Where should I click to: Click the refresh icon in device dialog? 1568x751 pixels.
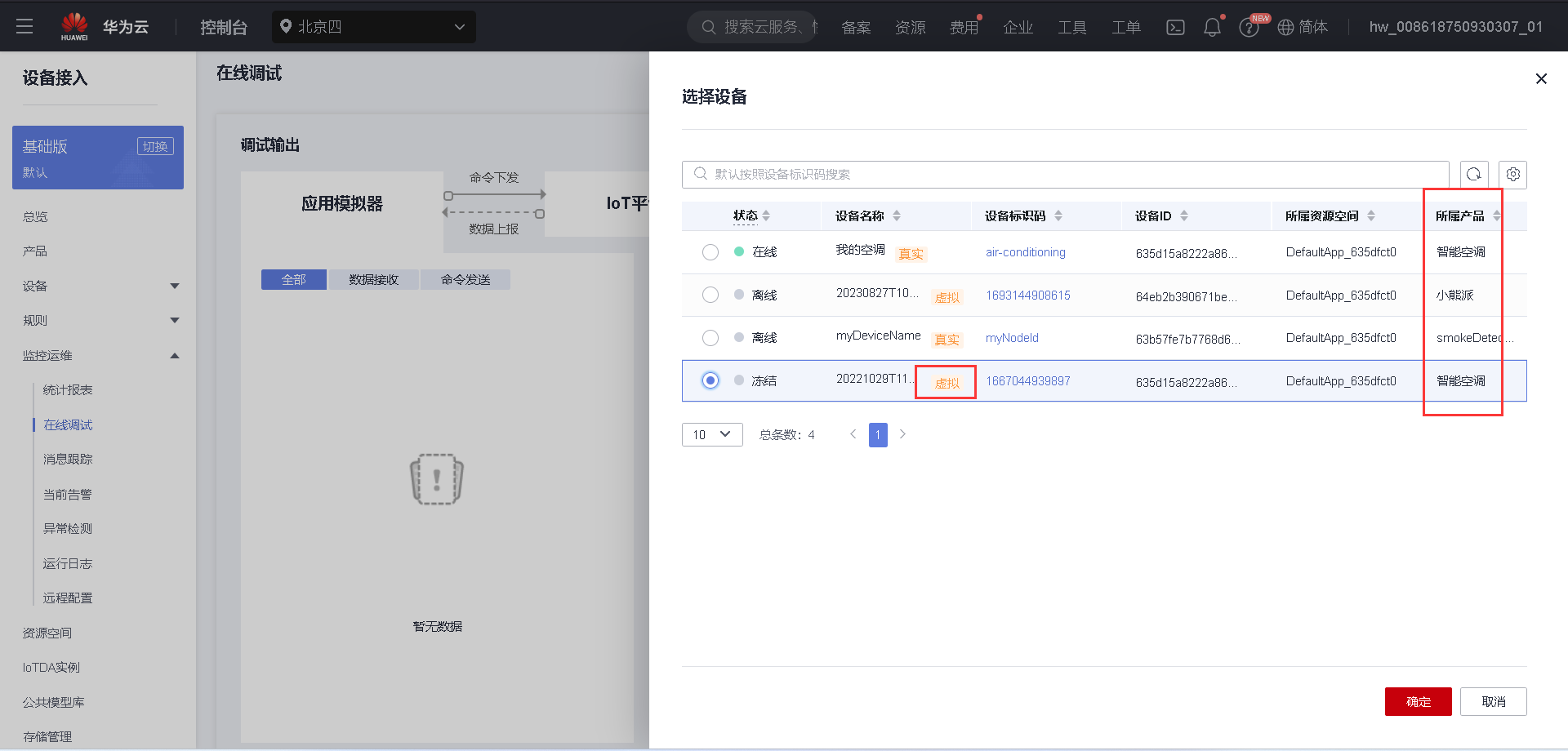click(x=1473, y=174)
